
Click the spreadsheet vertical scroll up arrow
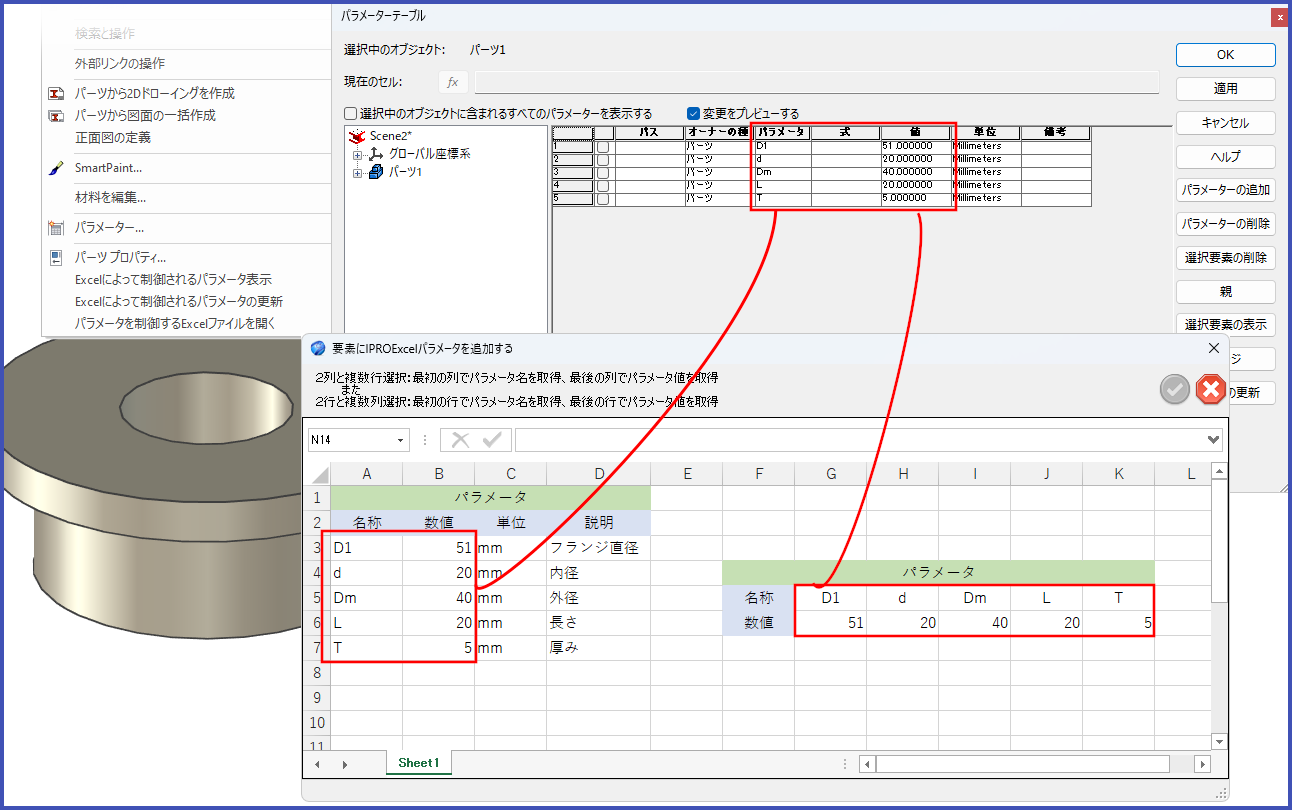(1219, 471)
